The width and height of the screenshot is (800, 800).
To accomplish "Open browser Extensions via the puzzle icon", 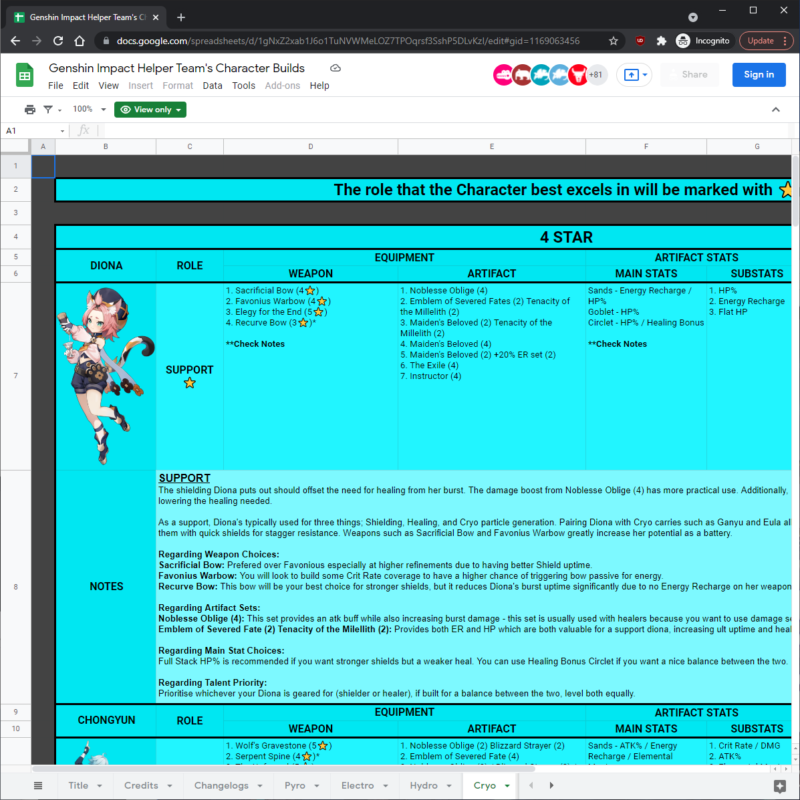I will 660,43.
